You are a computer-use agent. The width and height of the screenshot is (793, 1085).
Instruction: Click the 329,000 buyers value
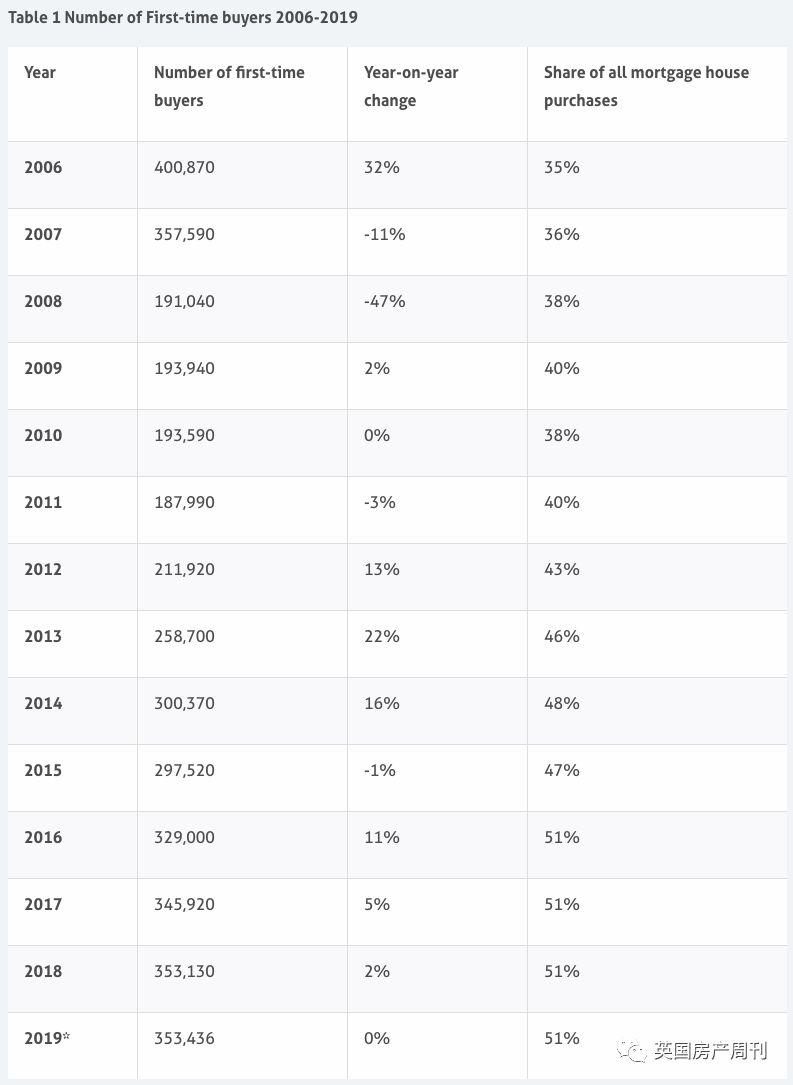point(184,837)
